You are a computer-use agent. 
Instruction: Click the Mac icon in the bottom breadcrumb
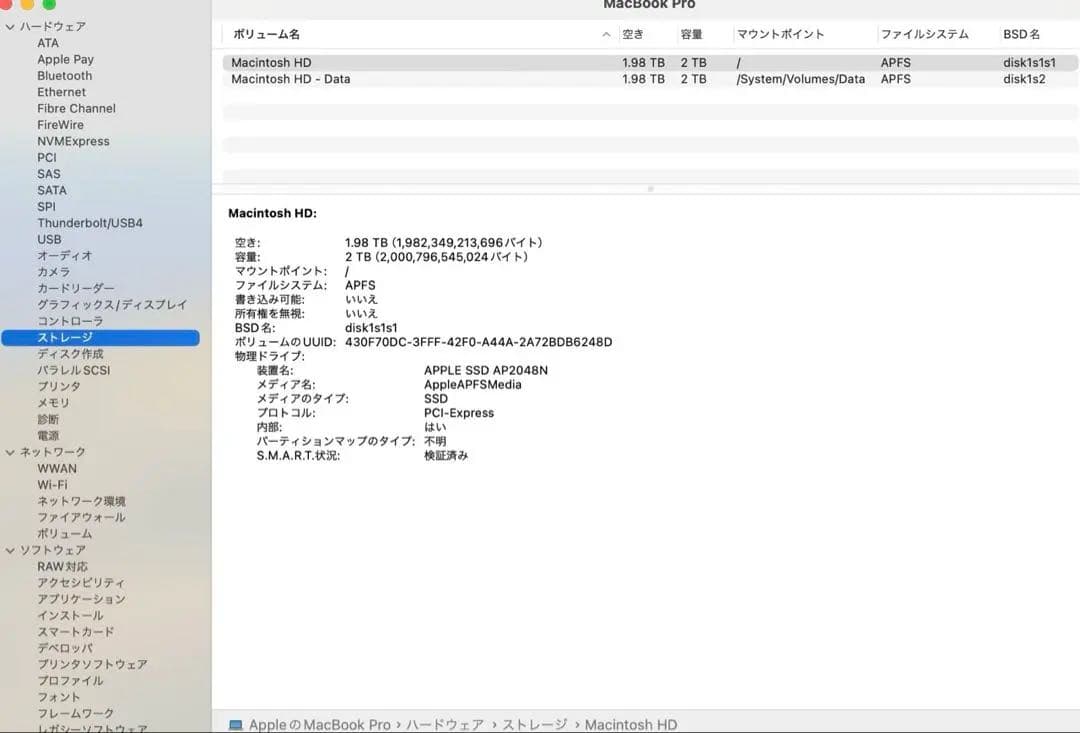coord(235,724)
